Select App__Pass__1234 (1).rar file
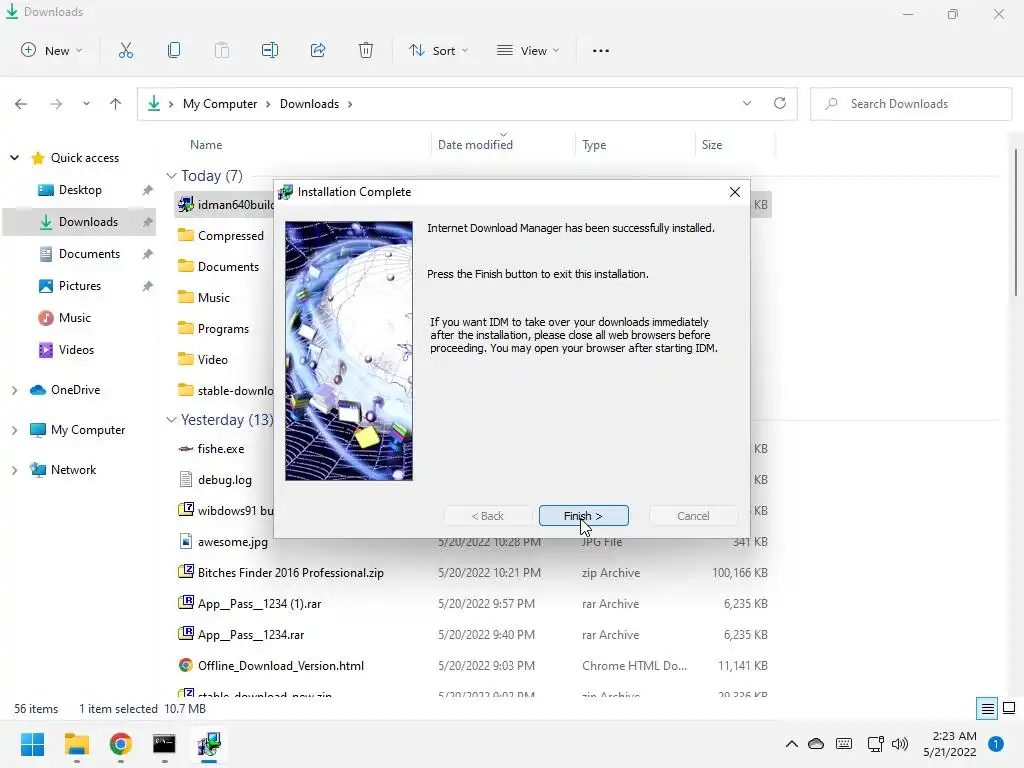Viewport: 1024px width, 768px height. (x=250, y=603)
